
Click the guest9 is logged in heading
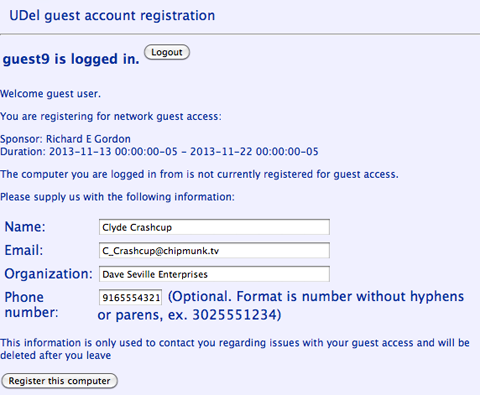click(71, 59)
